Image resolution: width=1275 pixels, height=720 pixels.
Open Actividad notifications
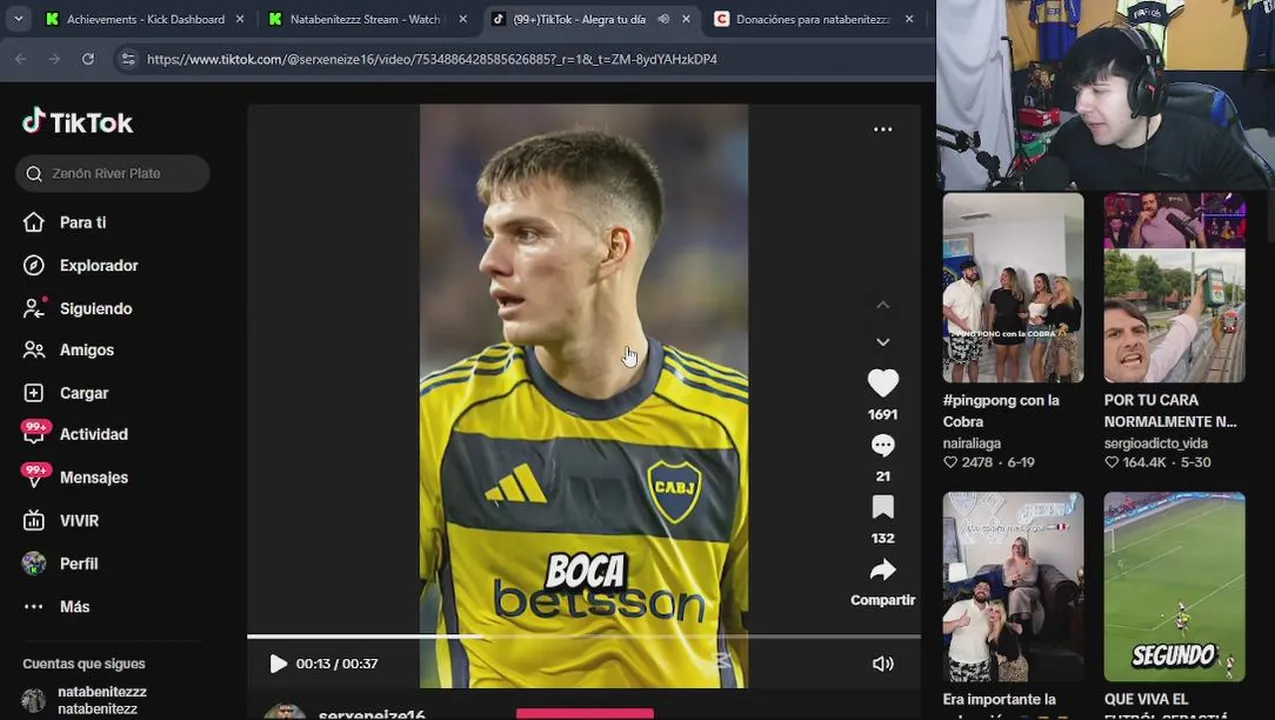coord(76,434)
